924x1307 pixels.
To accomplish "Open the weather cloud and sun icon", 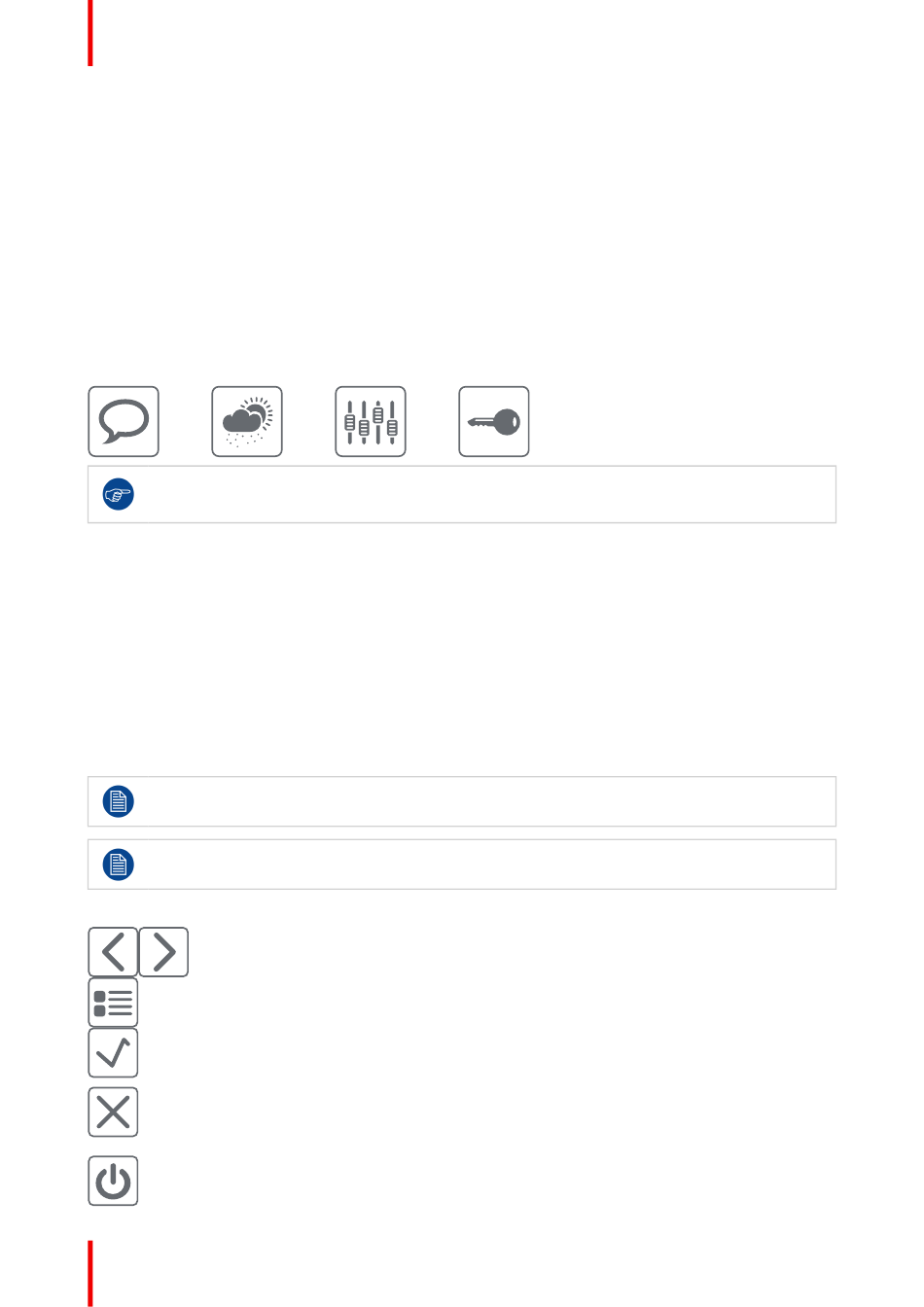I will [247, 421].
